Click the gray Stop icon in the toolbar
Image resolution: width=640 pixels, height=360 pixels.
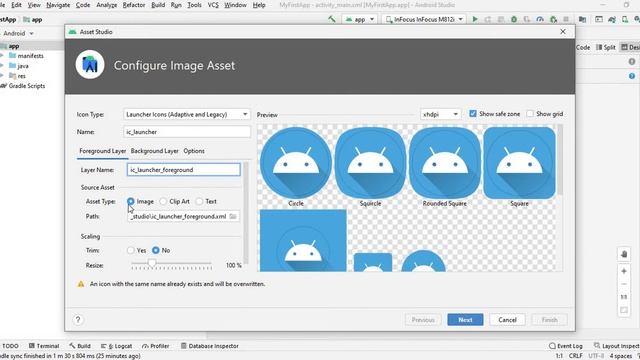pos(566,19)
